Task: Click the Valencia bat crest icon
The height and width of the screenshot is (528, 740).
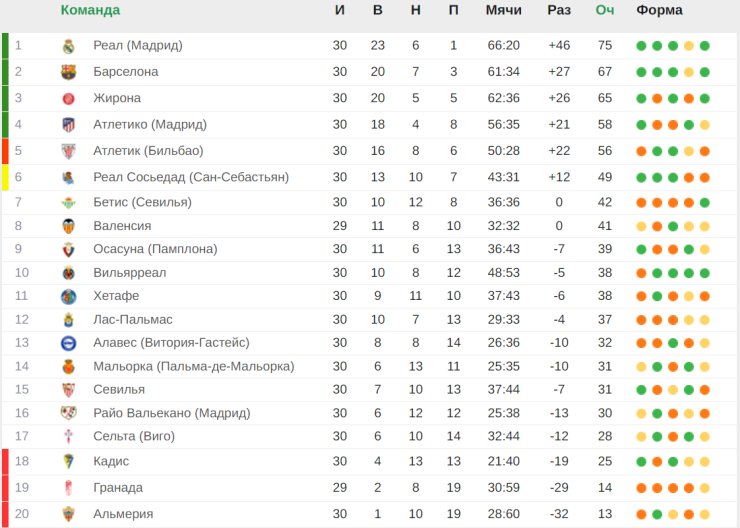Action: pyautogui.click(x=68, y=226)
